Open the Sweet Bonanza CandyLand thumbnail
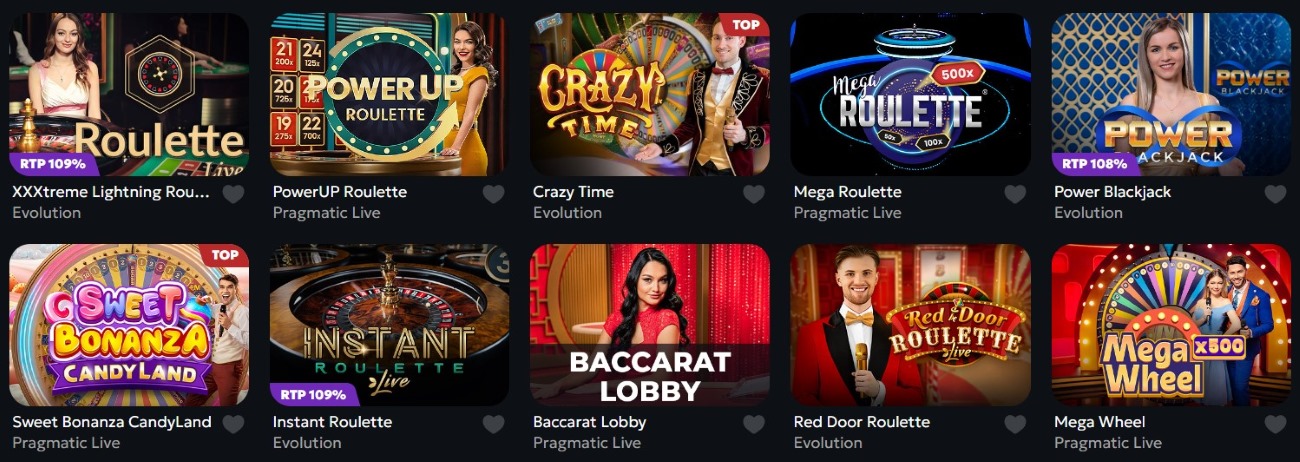1300x462 pixels. [x=129, y=325]
